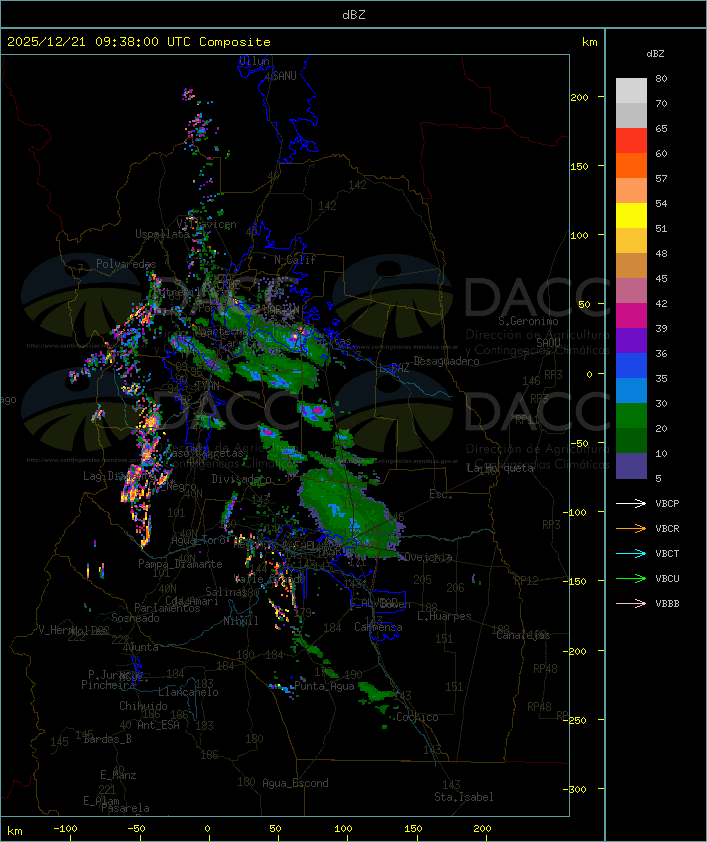The image size is (707, 842).
Task: Click the 200 km mark on right axis
Action: point(579,97)
